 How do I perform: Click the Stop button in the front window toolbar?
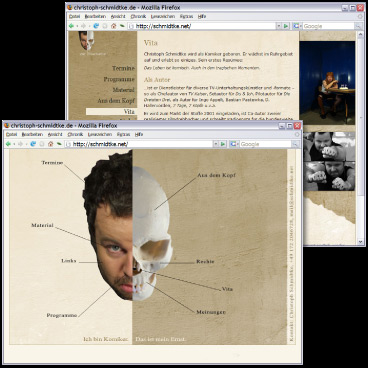pos(42,144)
